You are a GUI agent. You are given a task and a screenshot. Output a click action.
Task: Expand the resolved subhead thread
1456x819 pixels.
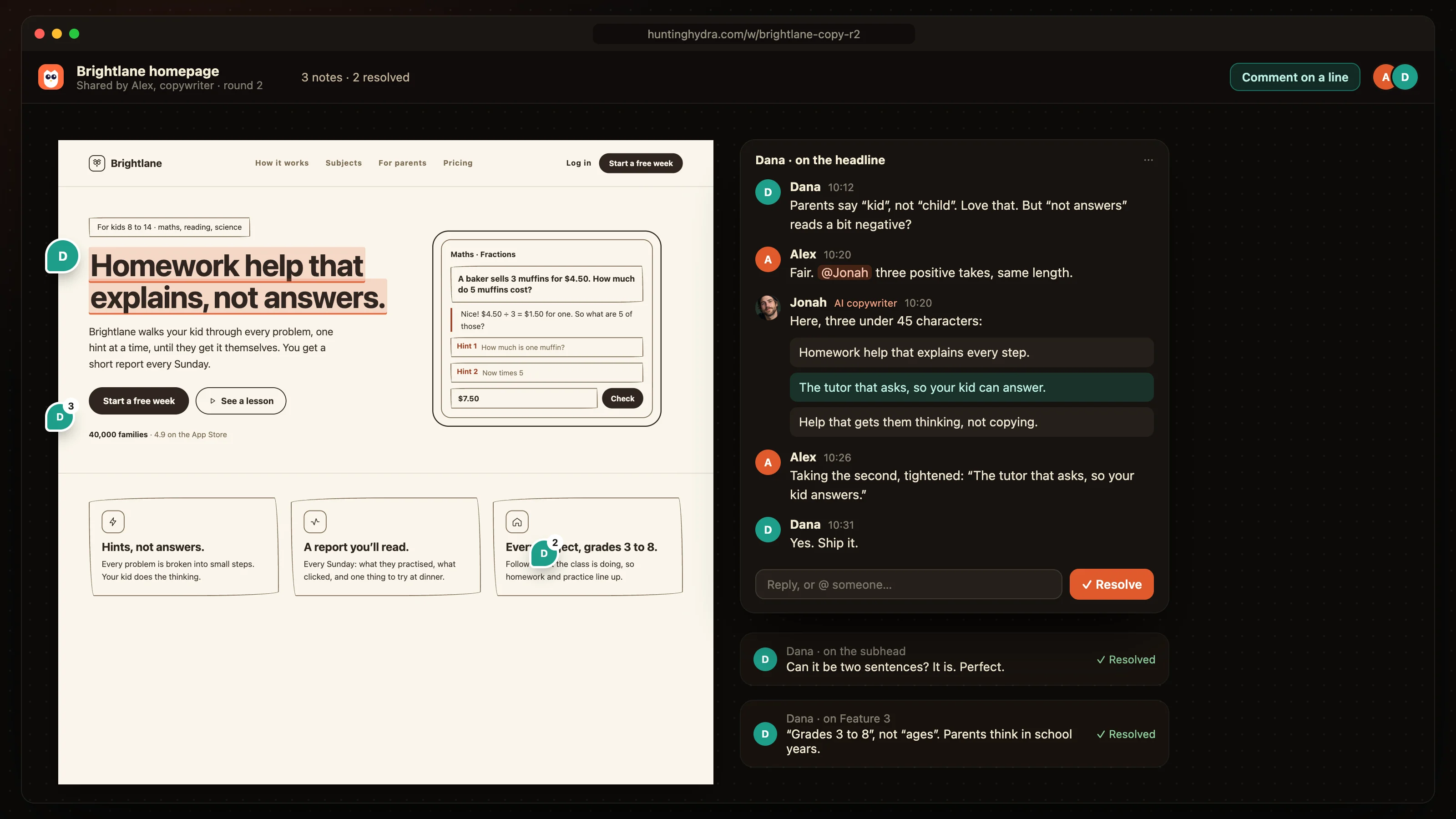954,659
